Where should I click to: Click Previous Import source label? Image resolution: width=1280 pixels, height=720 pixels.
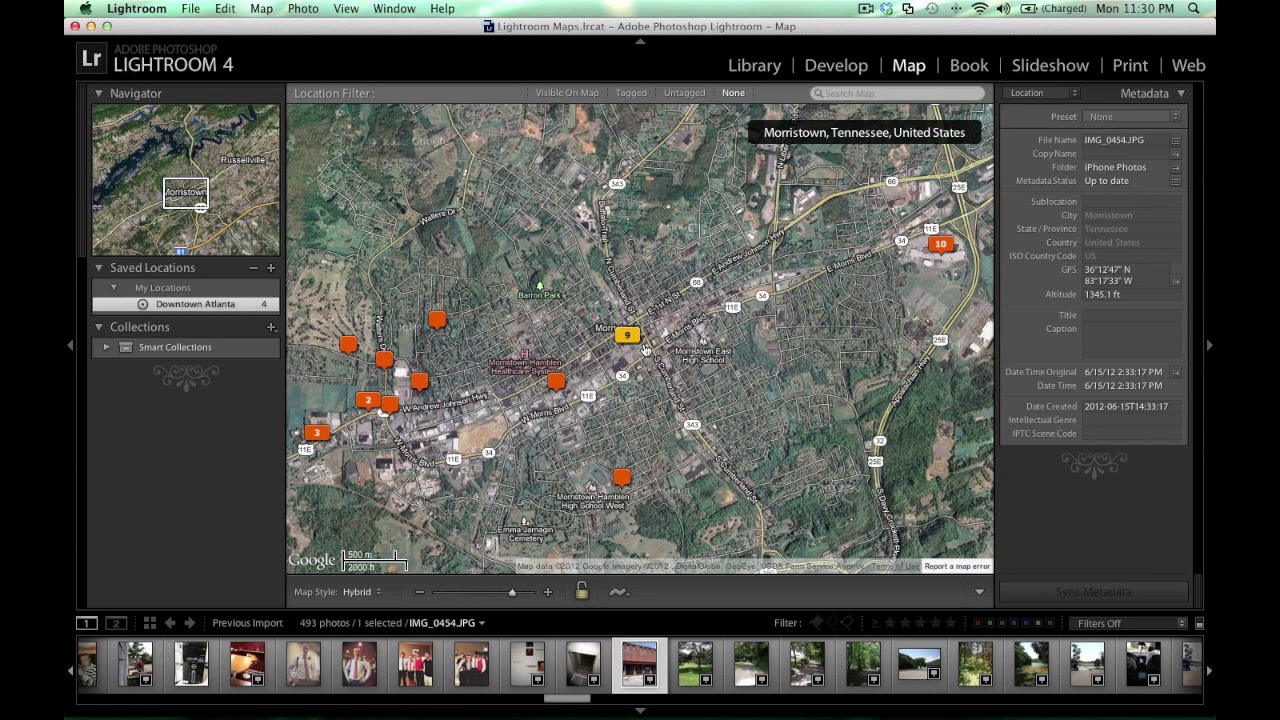[247, 623]
